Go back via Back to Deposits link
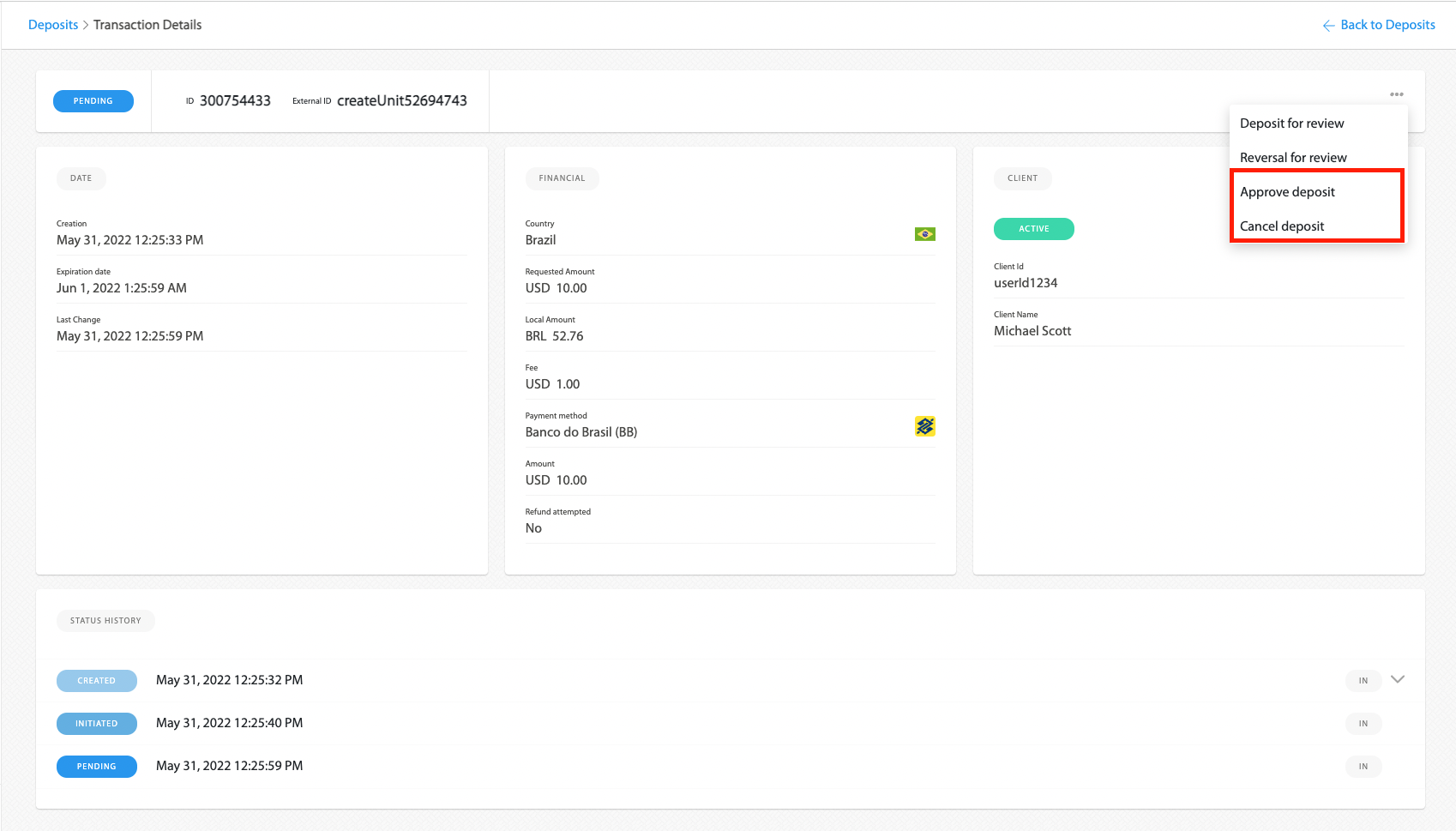Image resolution: width=1456 pixels, height=831 pixels. click(x=1387, y=25)
